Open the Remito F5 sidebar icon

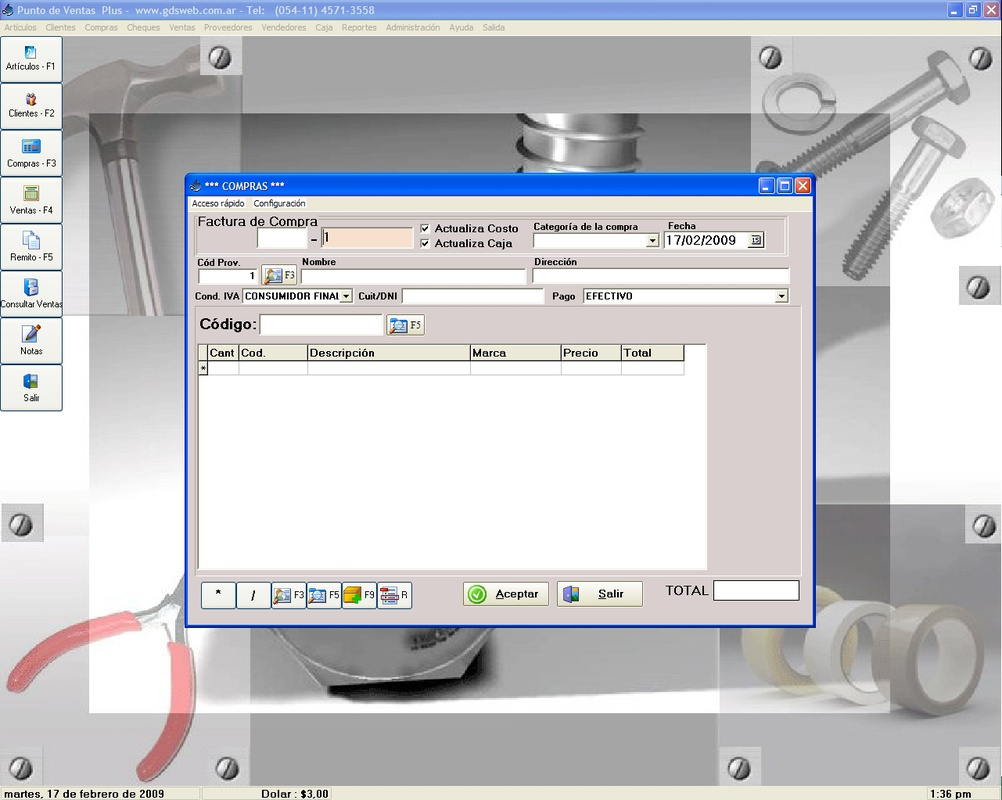coord(31,245)
